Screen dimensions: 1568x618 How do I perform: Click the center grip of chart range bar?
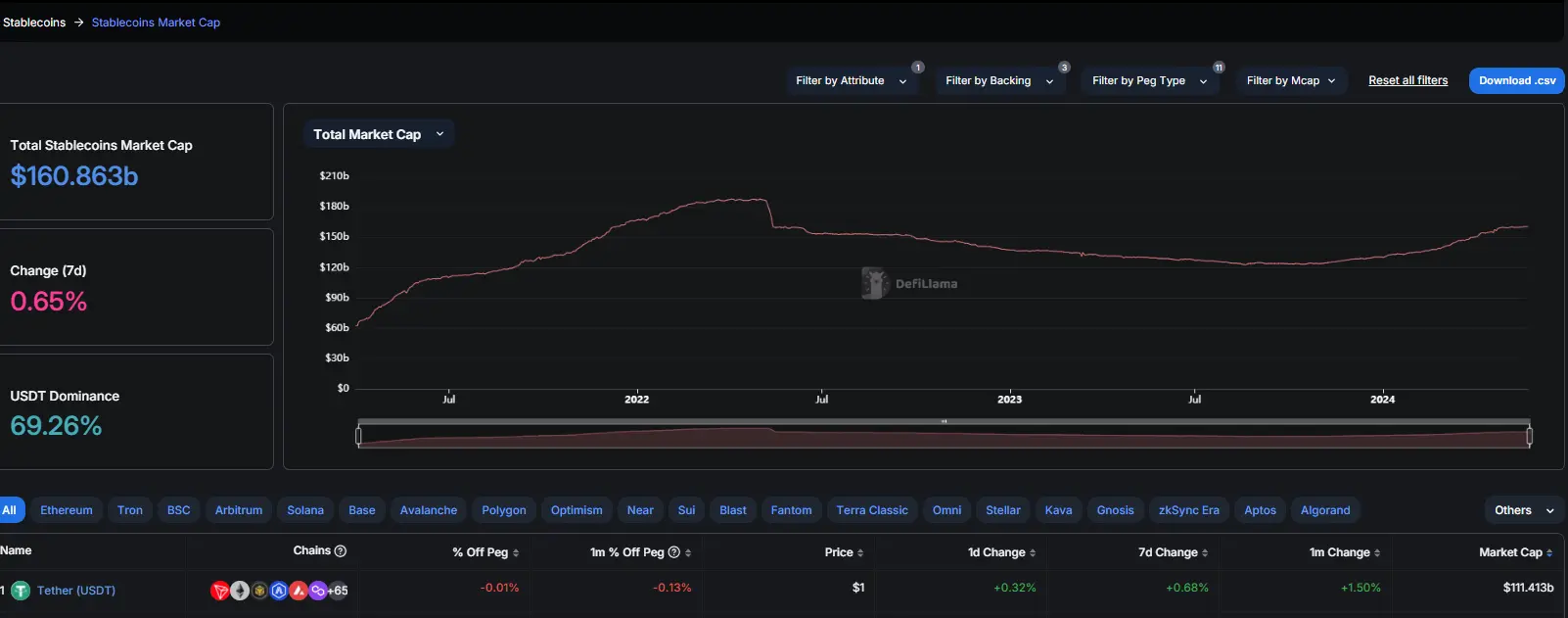[944, 422]
